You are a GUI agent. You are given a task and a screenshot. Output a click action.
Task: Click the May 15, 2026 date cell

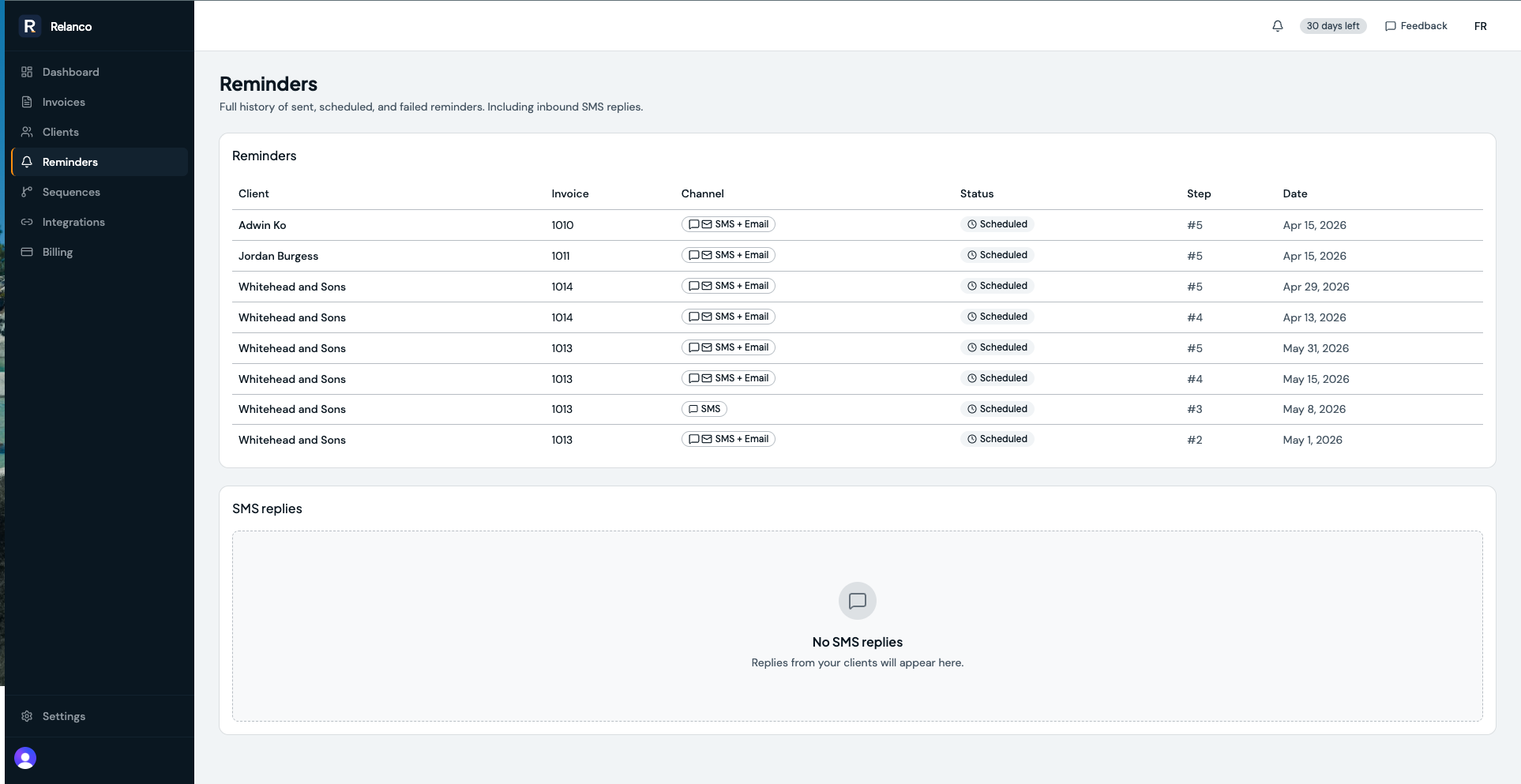[x=1316, y=379]
